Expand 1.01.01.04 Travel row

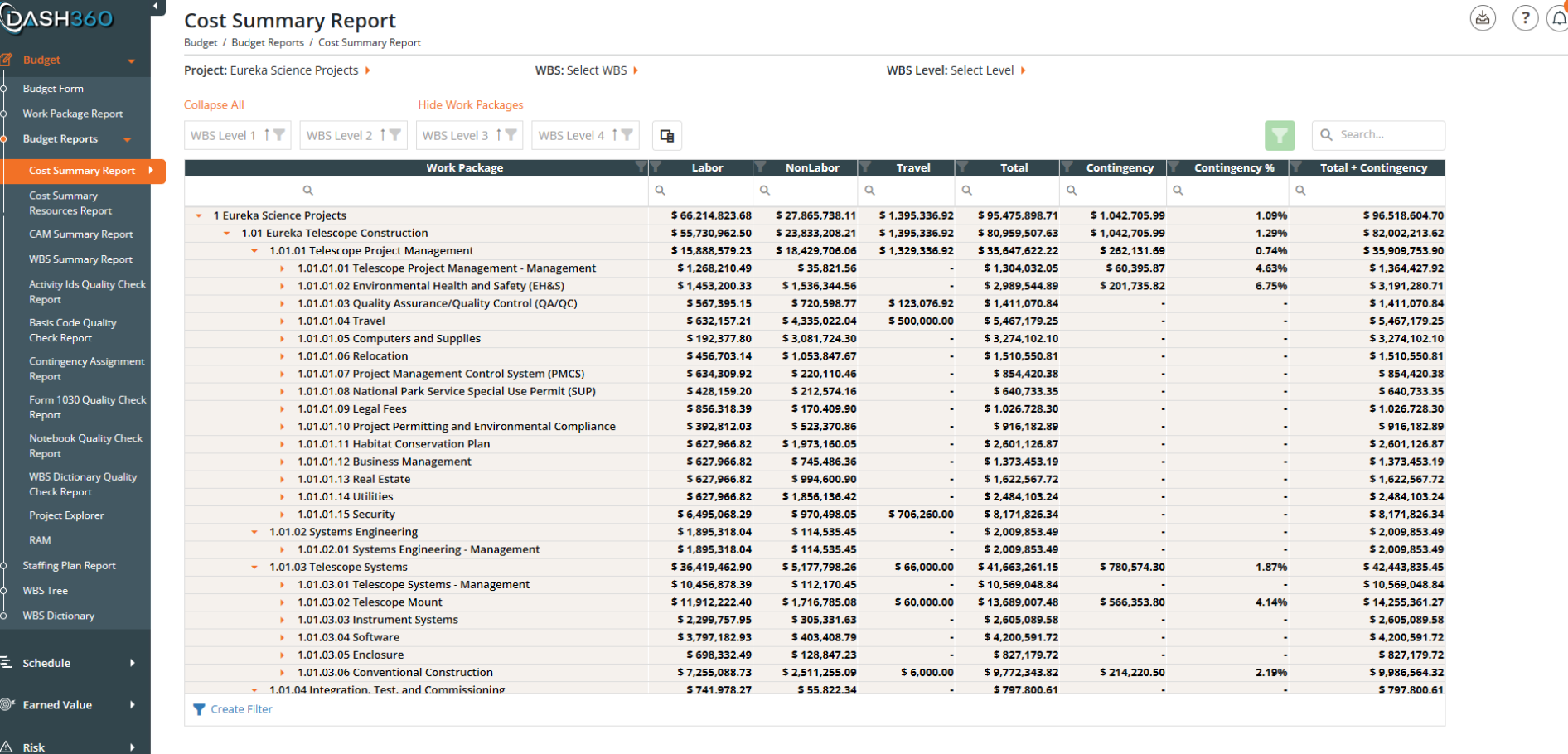point(283,321)
